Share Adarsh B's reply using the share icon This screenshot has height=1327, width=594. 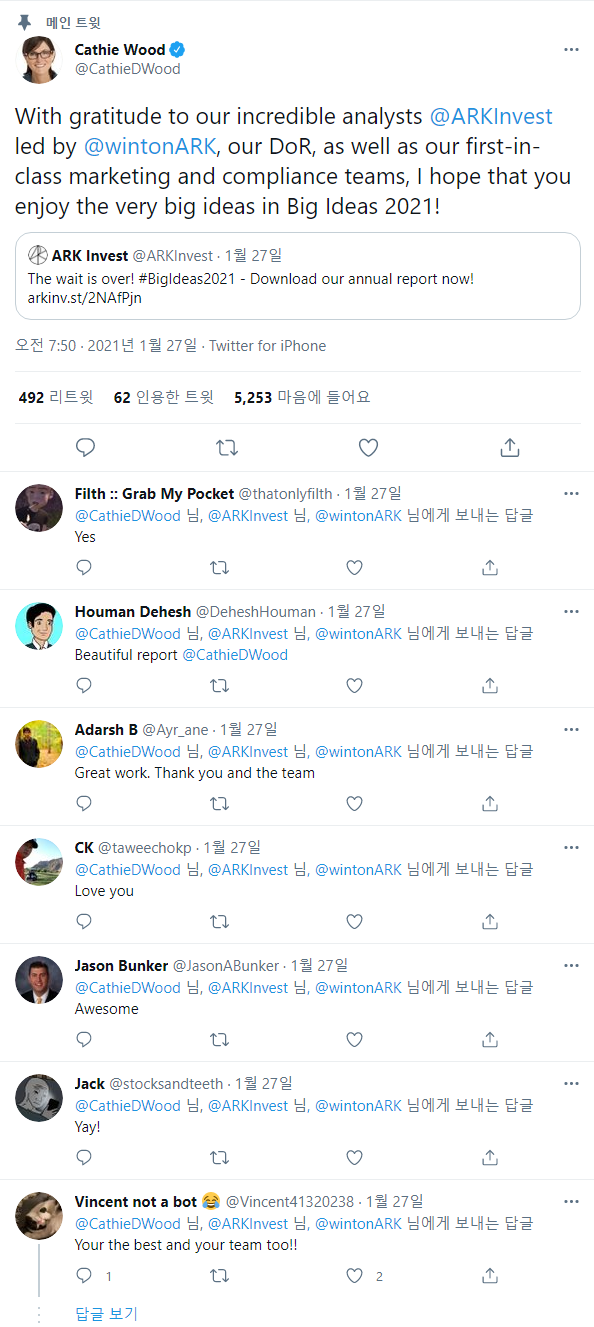click(489, 803)
